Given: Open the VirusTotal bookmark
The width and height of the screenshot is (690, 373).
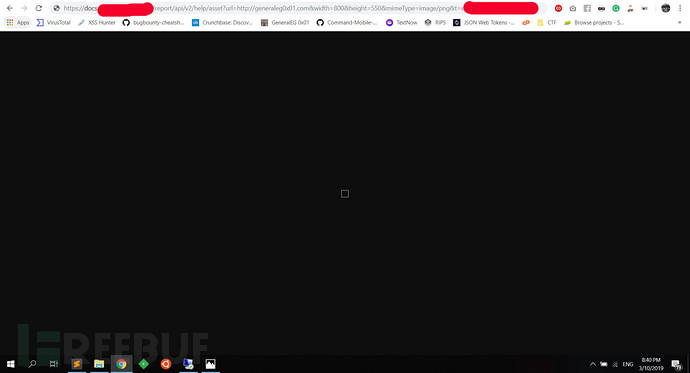Looking at the screenshot, I should click(53, 22).
